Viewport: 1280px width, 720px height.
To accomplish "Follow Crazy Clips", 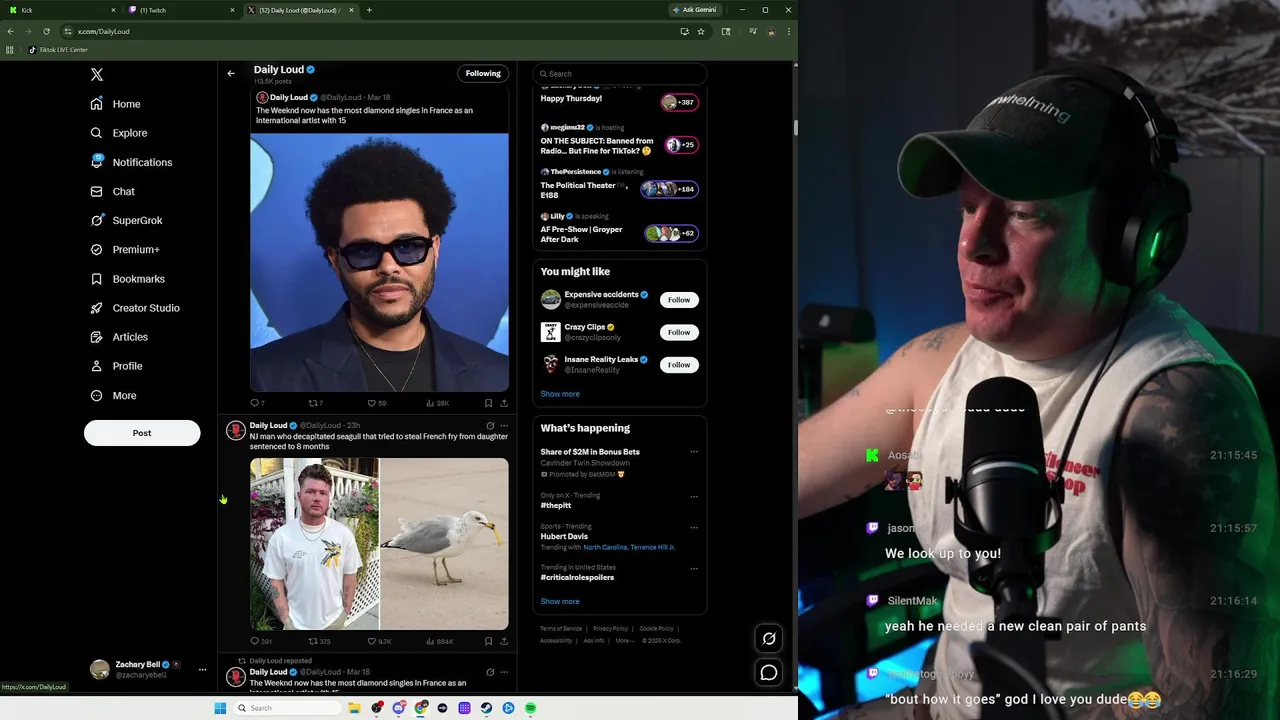I will click(x=679, y=332).
